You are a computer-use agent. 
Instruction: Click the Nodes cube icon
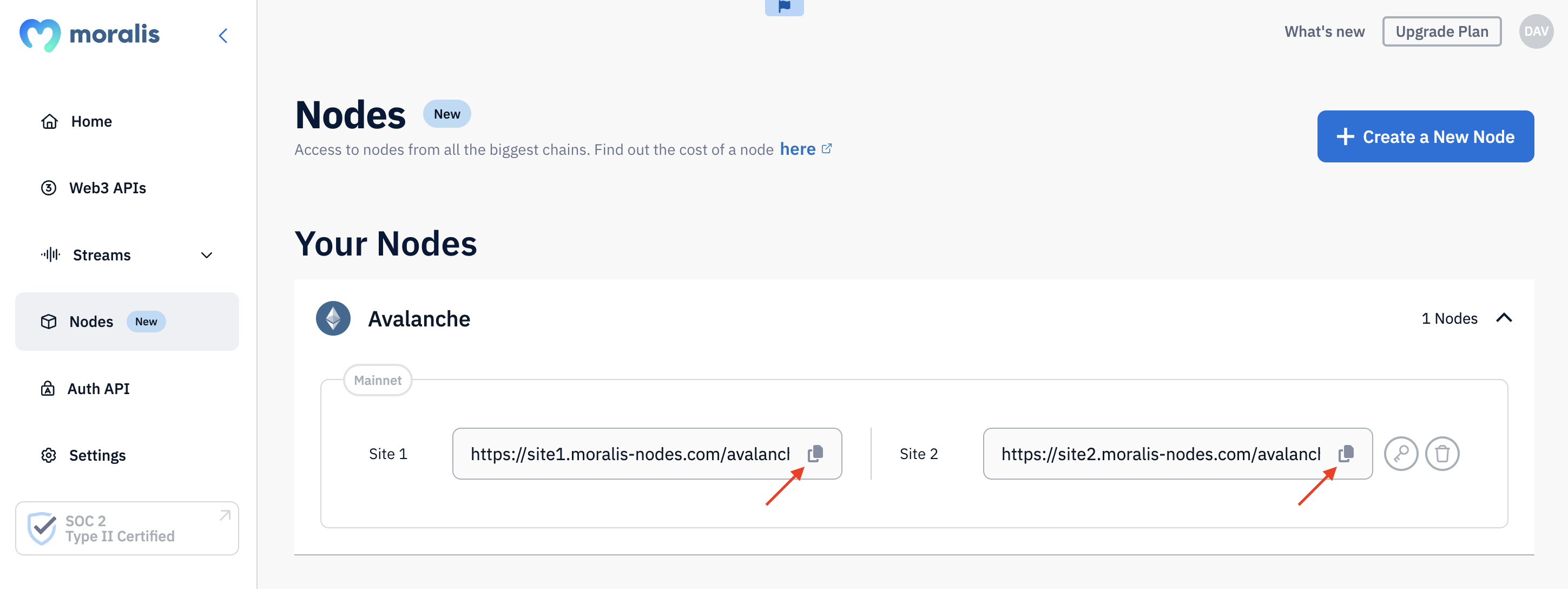(49, 322)
